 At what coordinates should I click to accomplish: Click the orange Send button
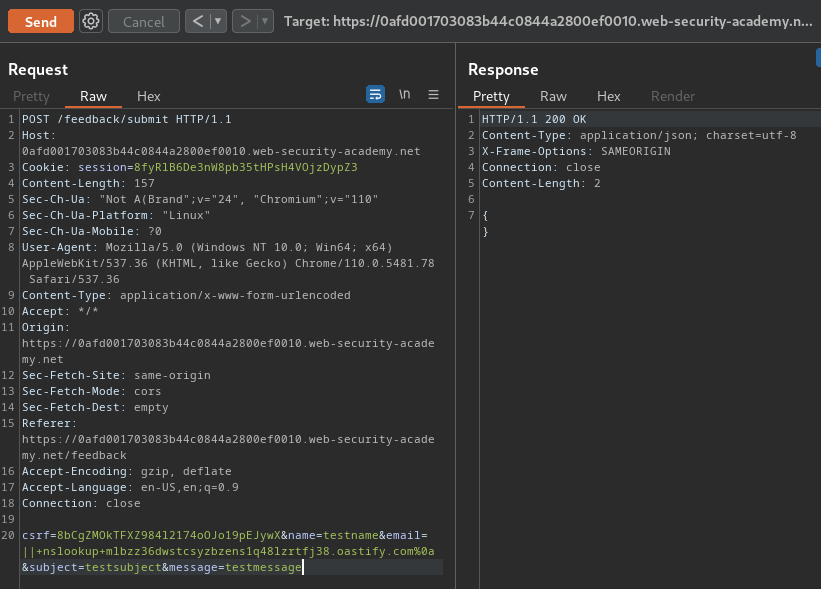(x=41, y=21)
